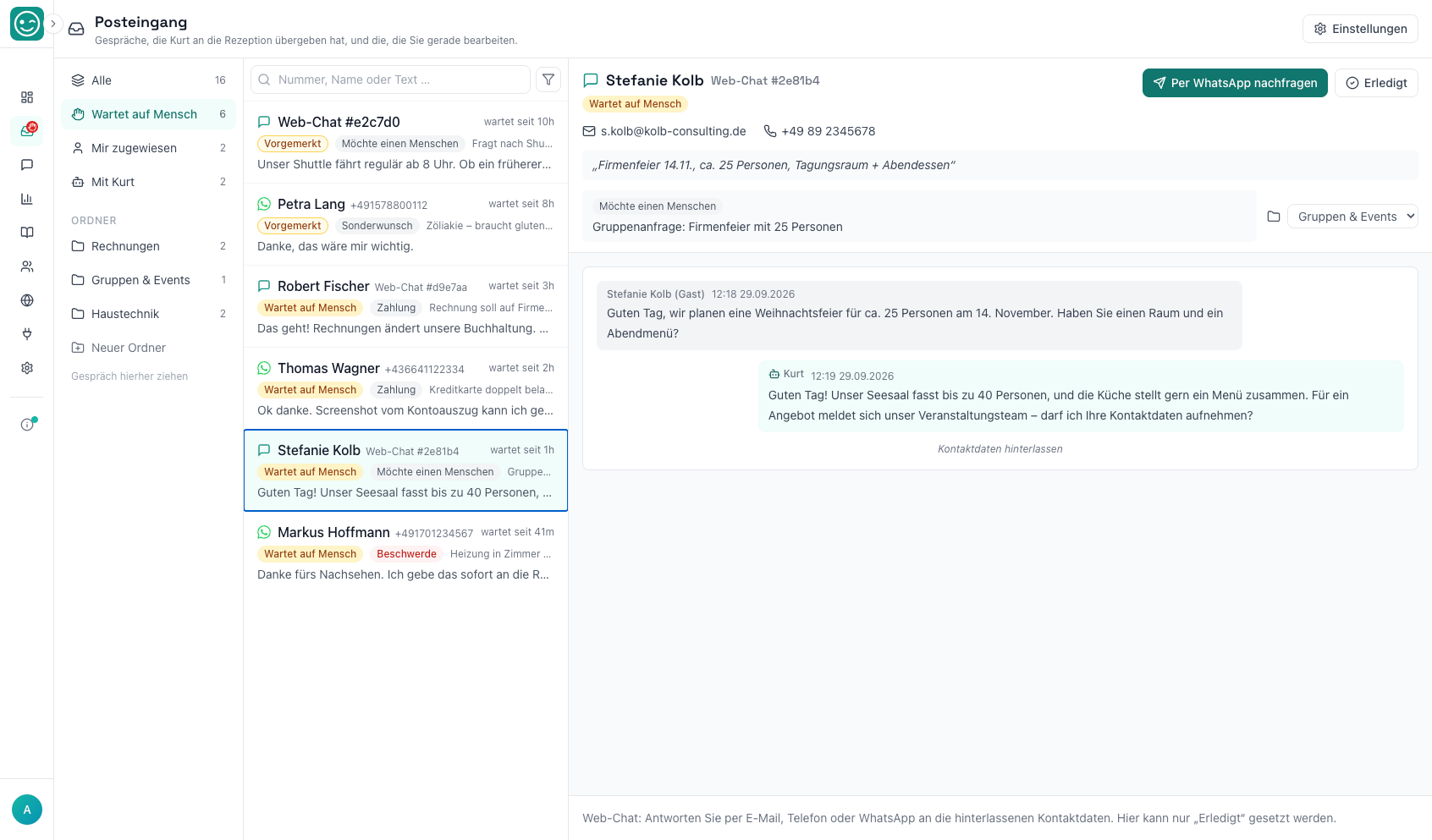Click the Beschwerde tag on Markus Hoffmann
Viewport: 1432px width, 840px height.
[406, 554]
